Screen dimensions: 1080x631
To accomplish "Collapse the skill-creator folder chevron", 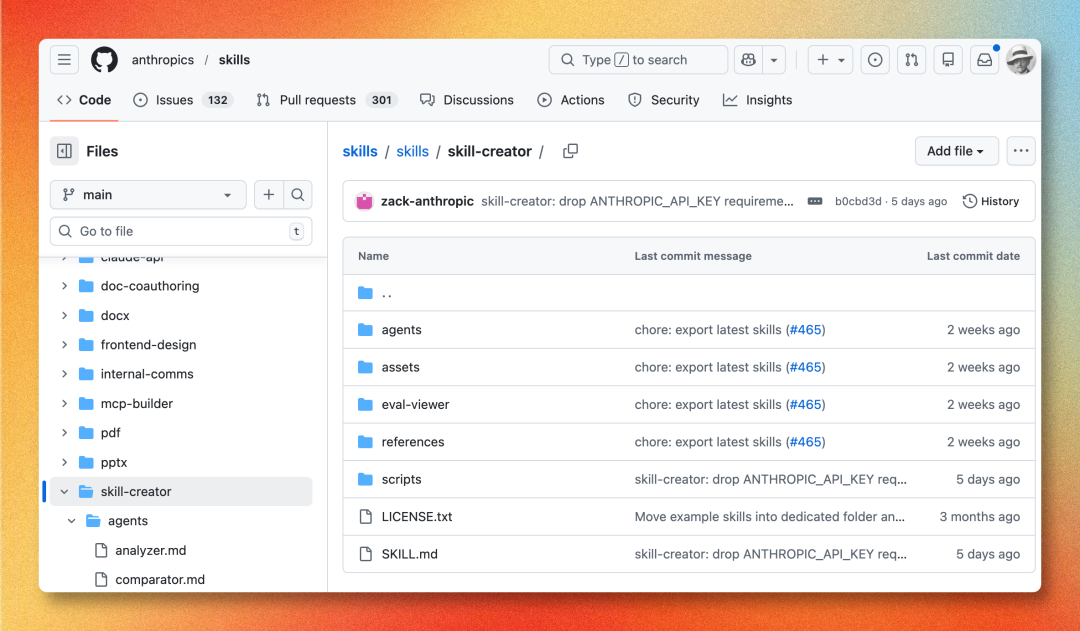I will [64, 492].
